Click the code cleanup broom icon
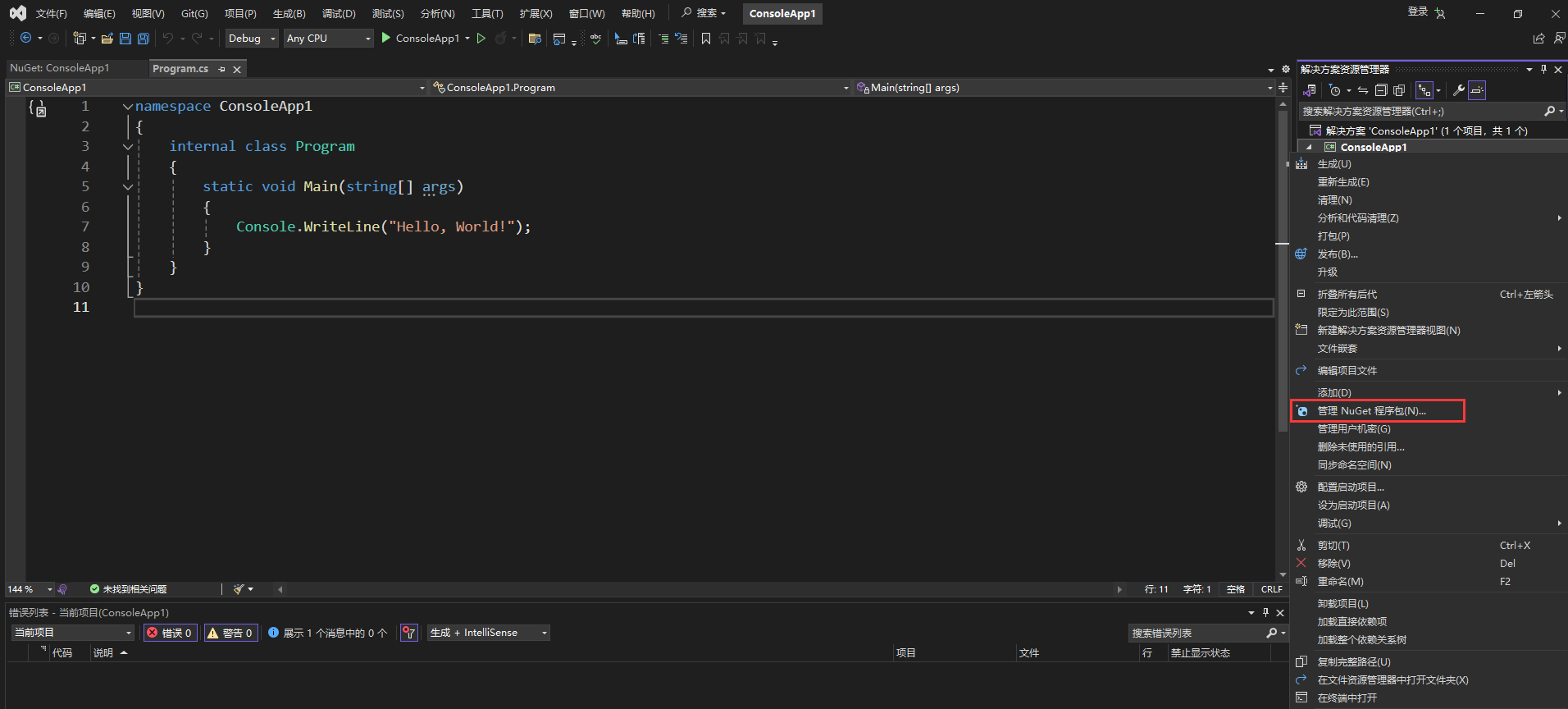The height and width of the screenshot is (709, 1568). coord(239,589)
